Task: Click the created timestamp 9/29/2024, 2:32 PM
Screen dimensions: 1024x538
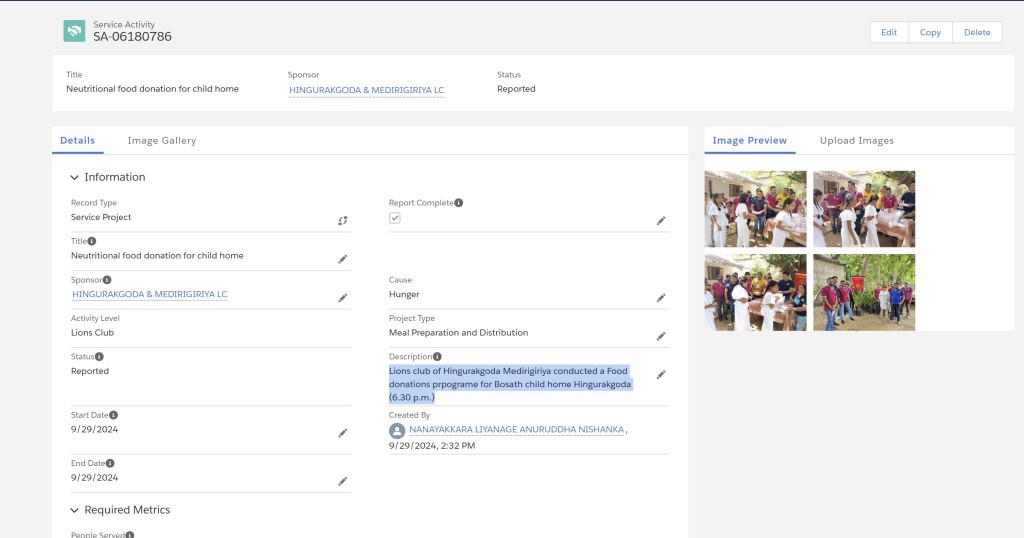Action: click(432, 446)
